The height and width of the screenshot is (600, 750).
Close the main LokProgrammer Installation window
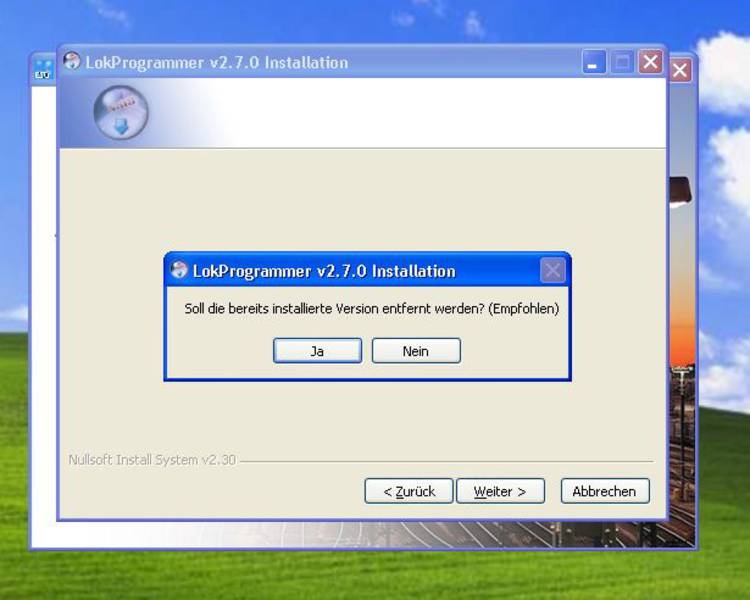pyautogui.click(x=651, y=63)
